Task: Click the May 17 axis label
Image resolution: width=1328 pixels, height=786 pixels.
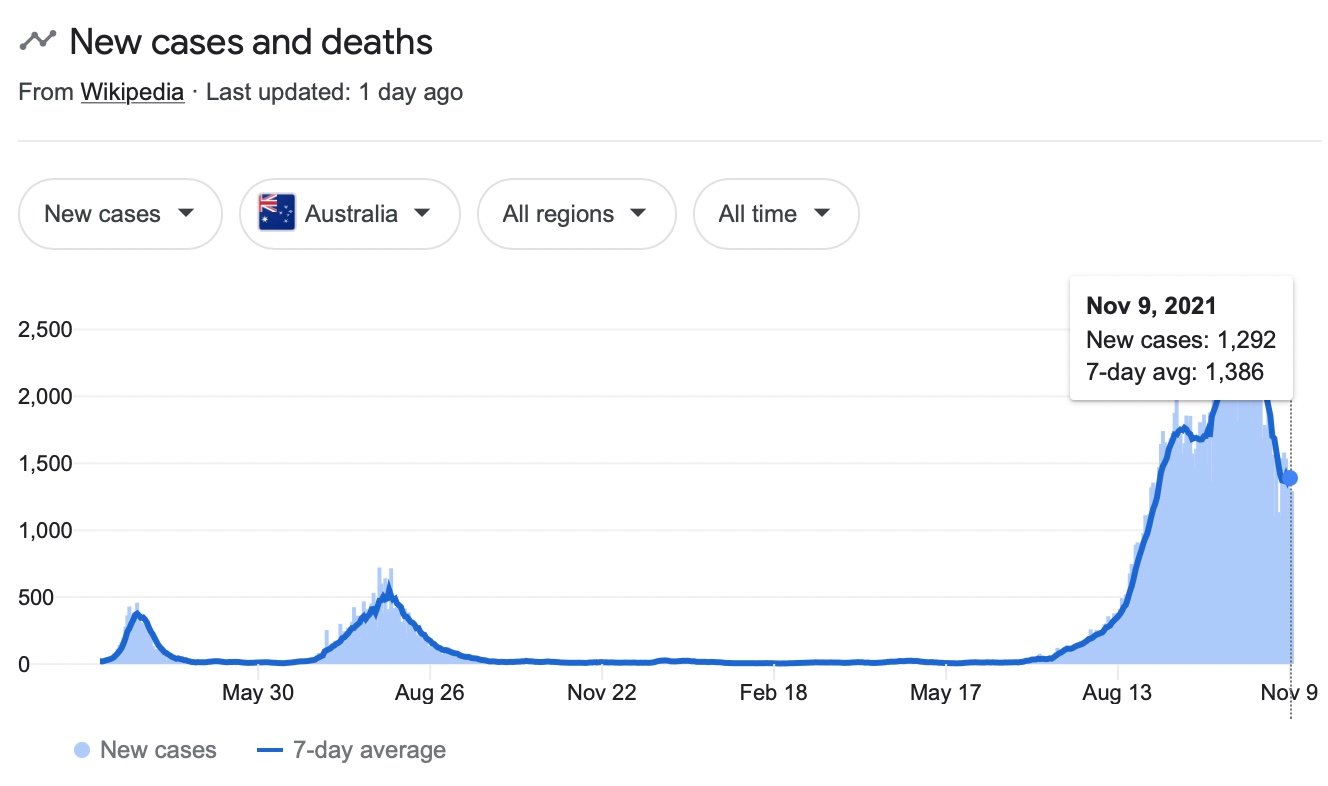Action: [x=946, y=693]
